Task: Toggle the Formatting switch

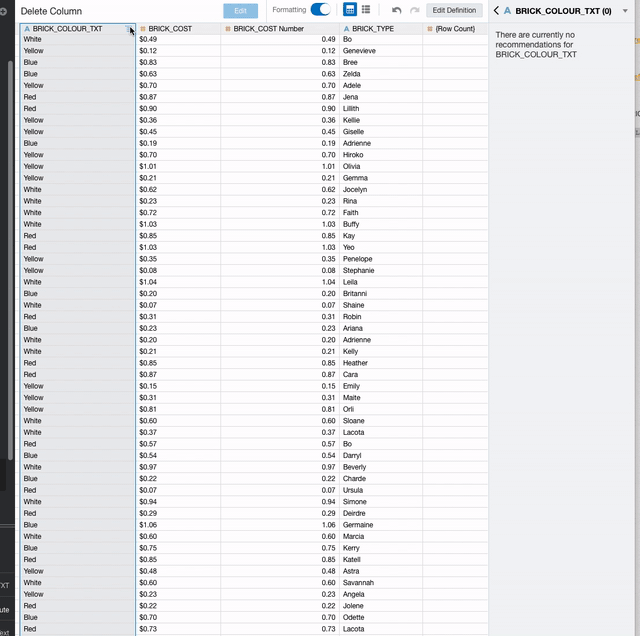Action: 320,9
